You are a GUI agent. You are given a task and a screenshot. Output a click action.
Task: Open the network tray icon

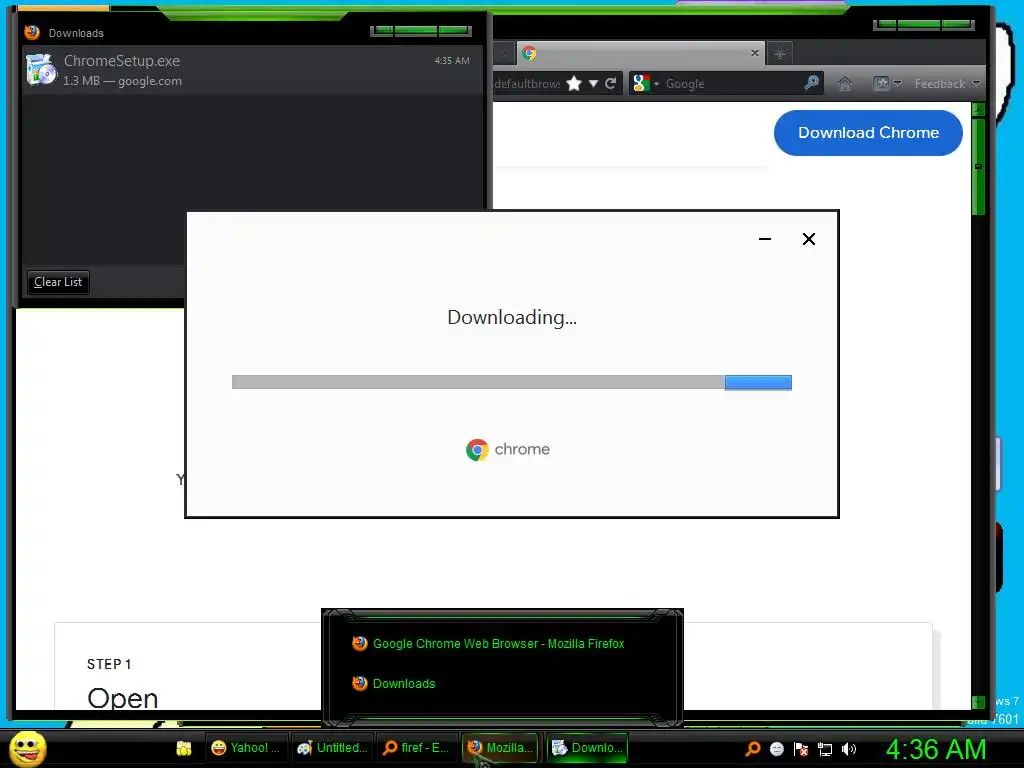pyautogui.click(x=825, y=749)
